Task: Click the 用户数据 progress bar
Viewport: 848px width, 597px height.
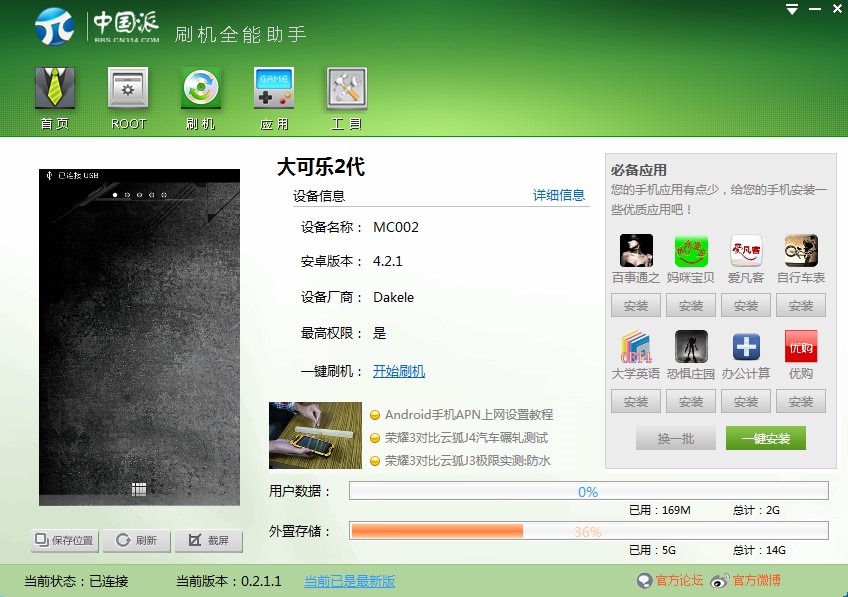Action: 589,491
